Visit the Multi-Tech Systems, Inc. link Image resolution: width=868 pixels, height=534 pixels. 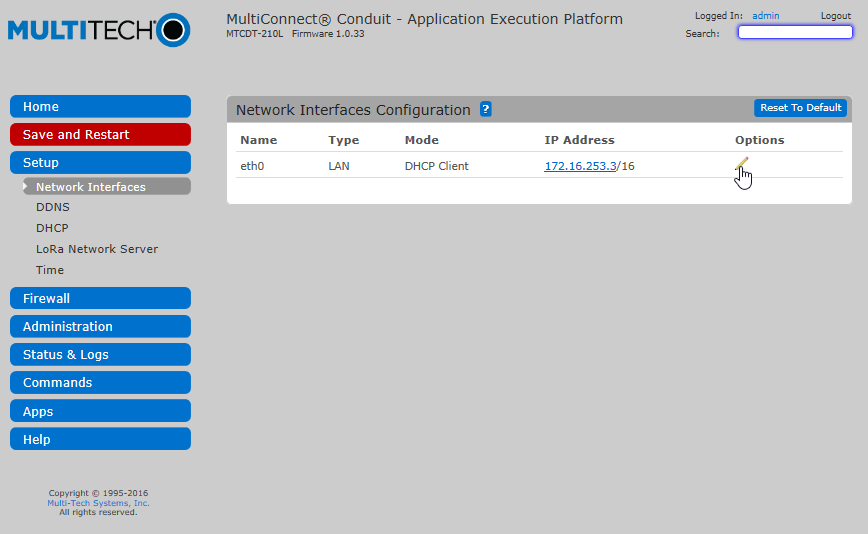(x=98, y=503)
